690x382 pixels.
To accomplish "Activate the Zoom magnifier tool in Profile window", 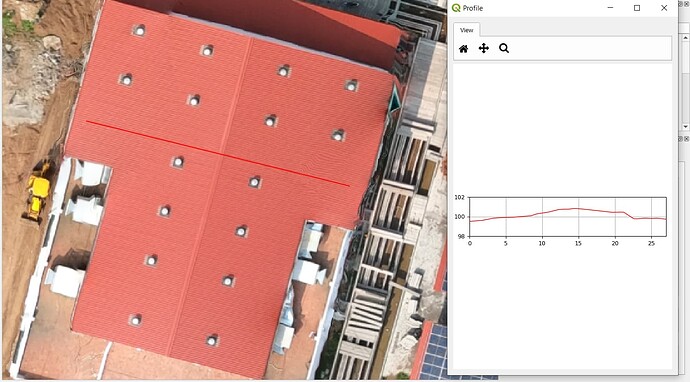I will pos(504,48).
